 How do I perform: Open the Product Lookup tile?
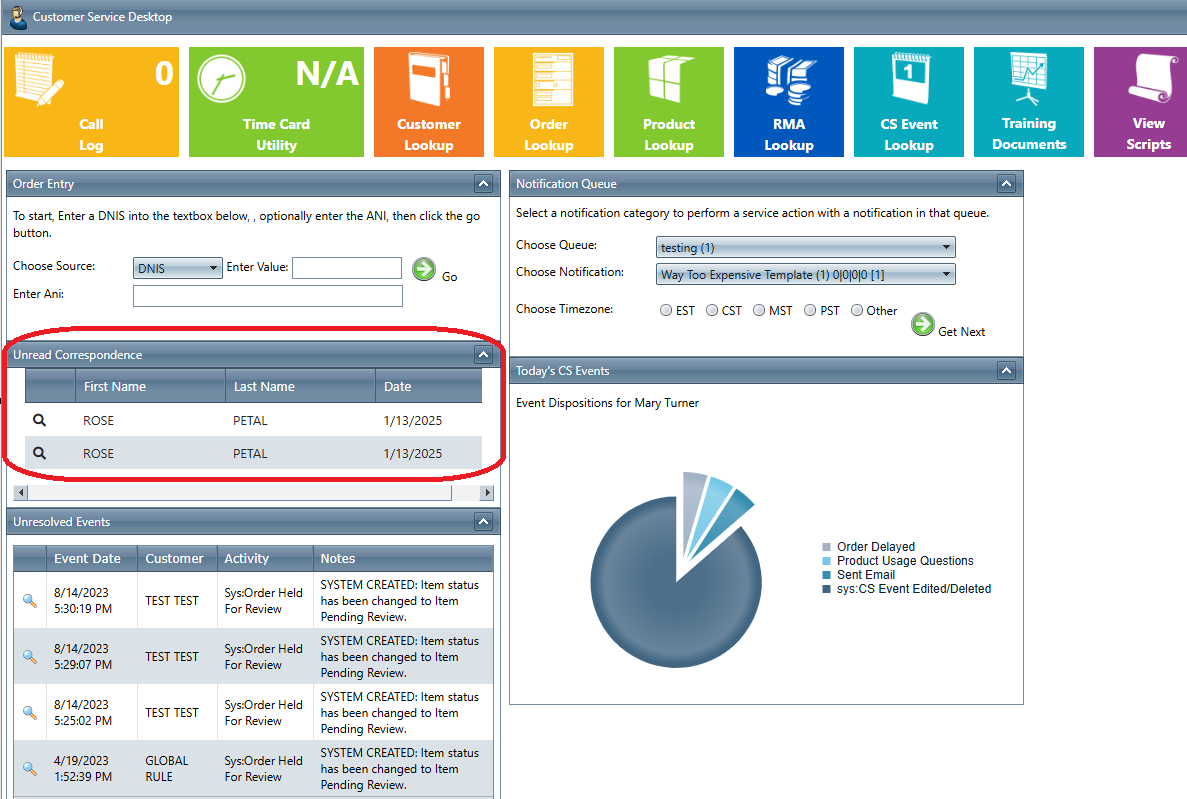click(669, 102)
